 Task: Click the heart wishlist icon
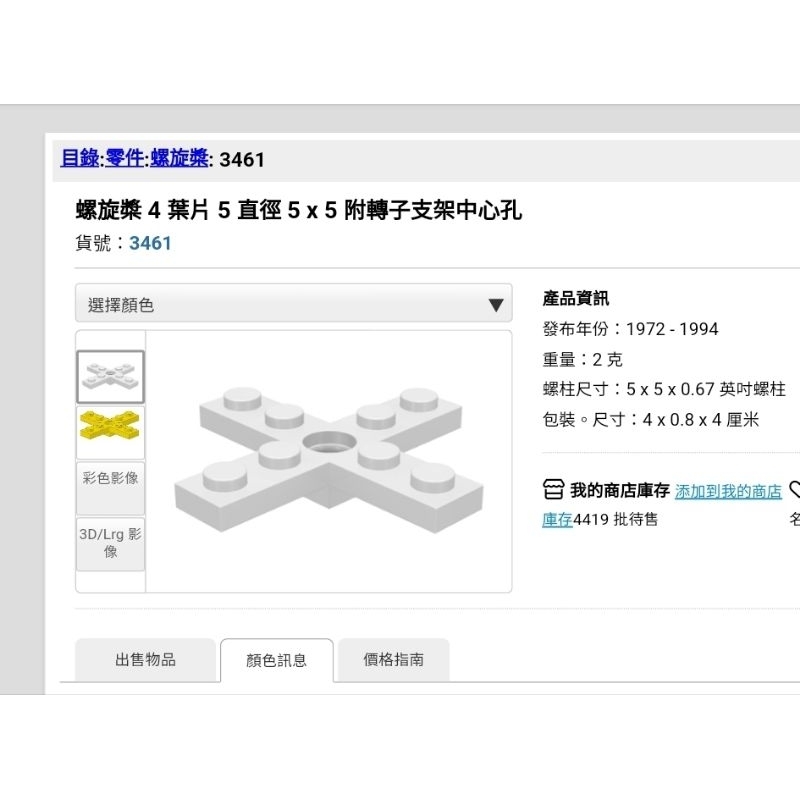coord(795,490)
